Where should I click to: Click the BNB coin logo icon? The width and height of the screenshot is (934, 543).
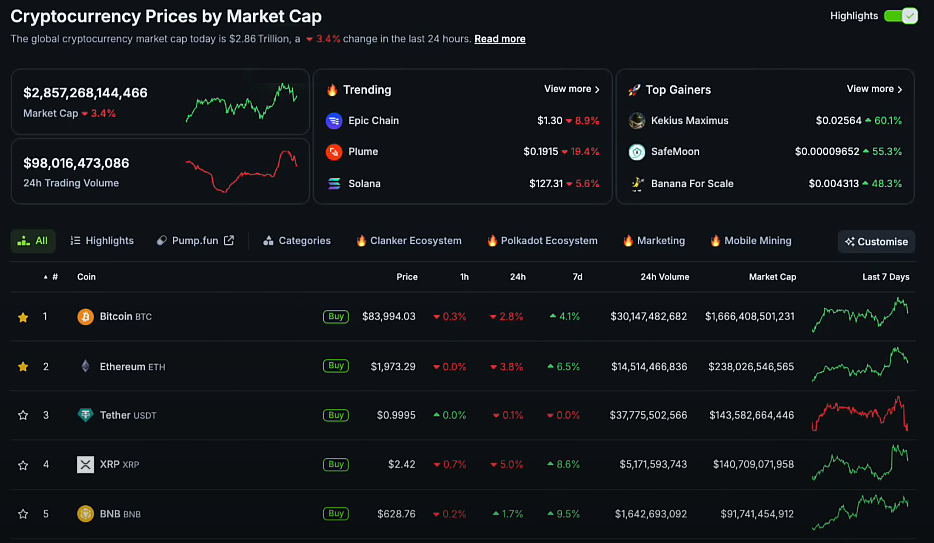(x=86, y=514)
